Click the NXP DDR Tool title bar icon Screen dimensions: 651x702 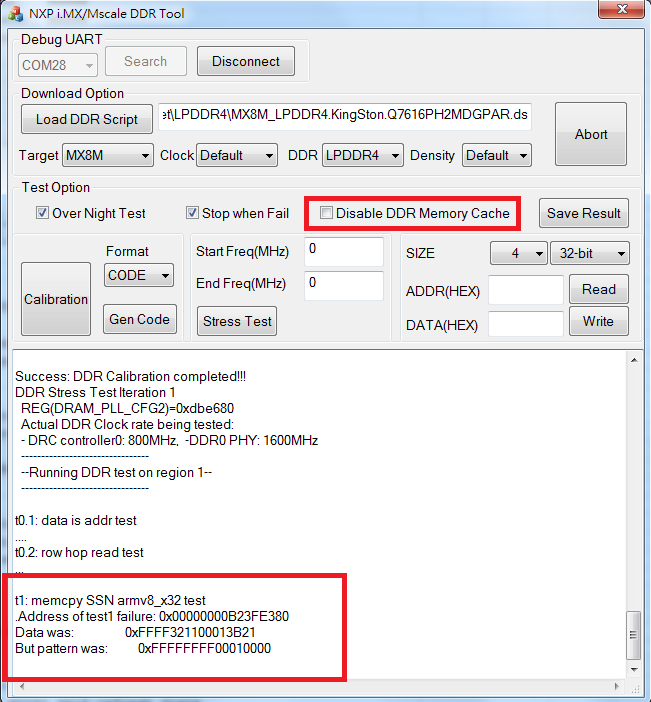16,14
